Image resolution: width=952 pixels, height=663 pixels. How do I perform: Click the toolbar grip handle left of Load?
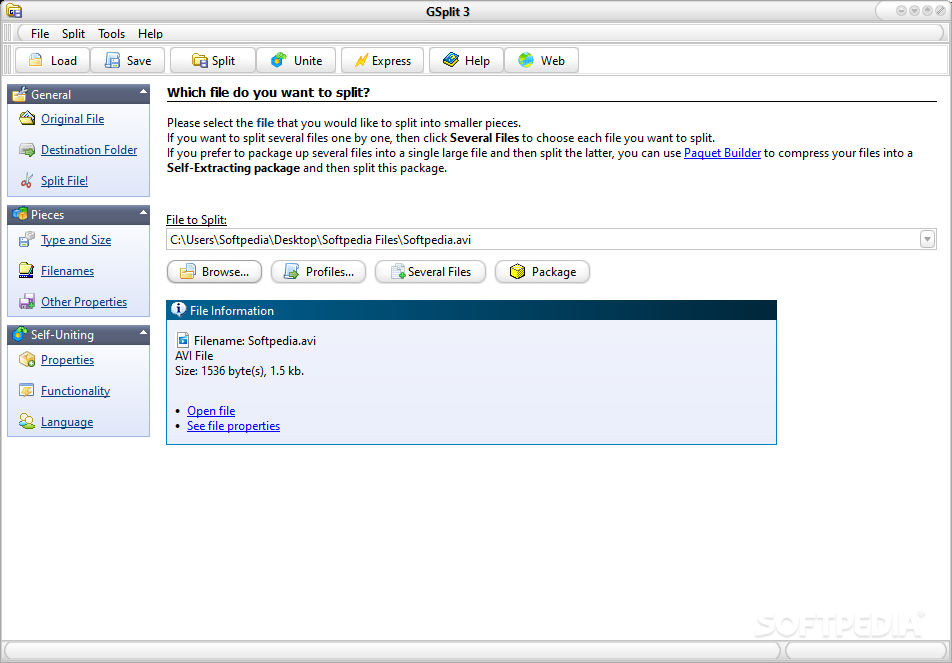8,60
